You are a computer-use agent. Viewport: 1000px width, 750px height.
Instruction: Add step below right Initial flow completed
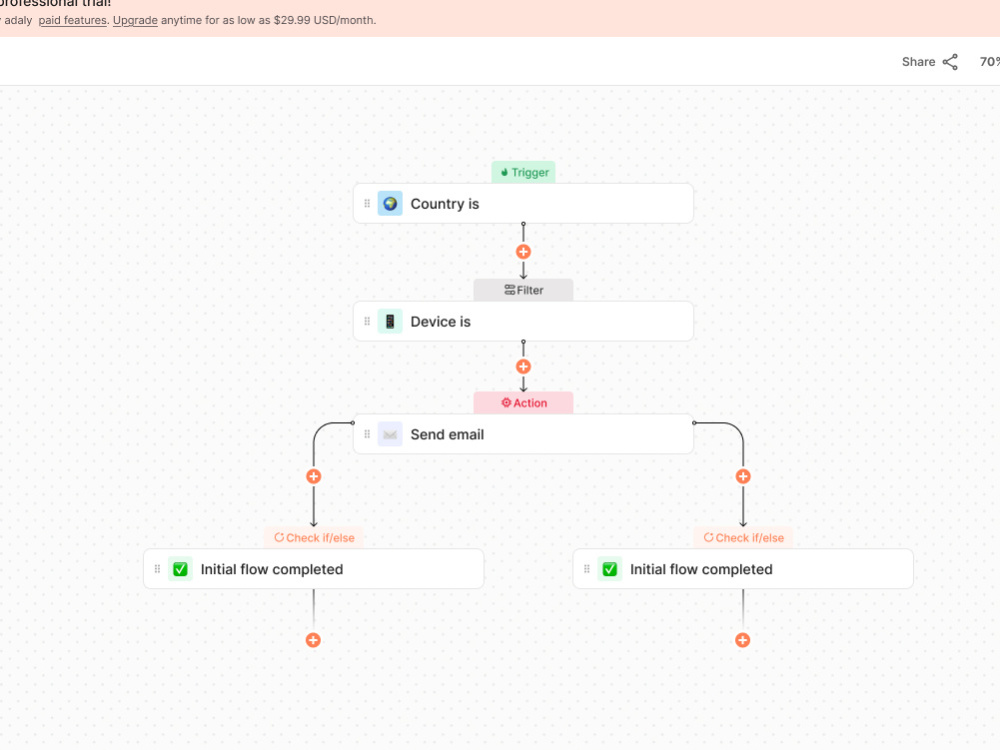pos(742,640)
